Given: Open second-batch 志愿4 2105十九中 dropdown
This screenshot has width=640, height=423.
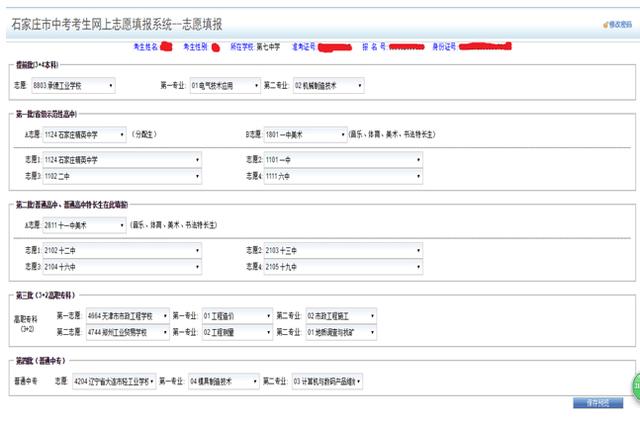Looking at the screenshot, I should click(343, 267).
